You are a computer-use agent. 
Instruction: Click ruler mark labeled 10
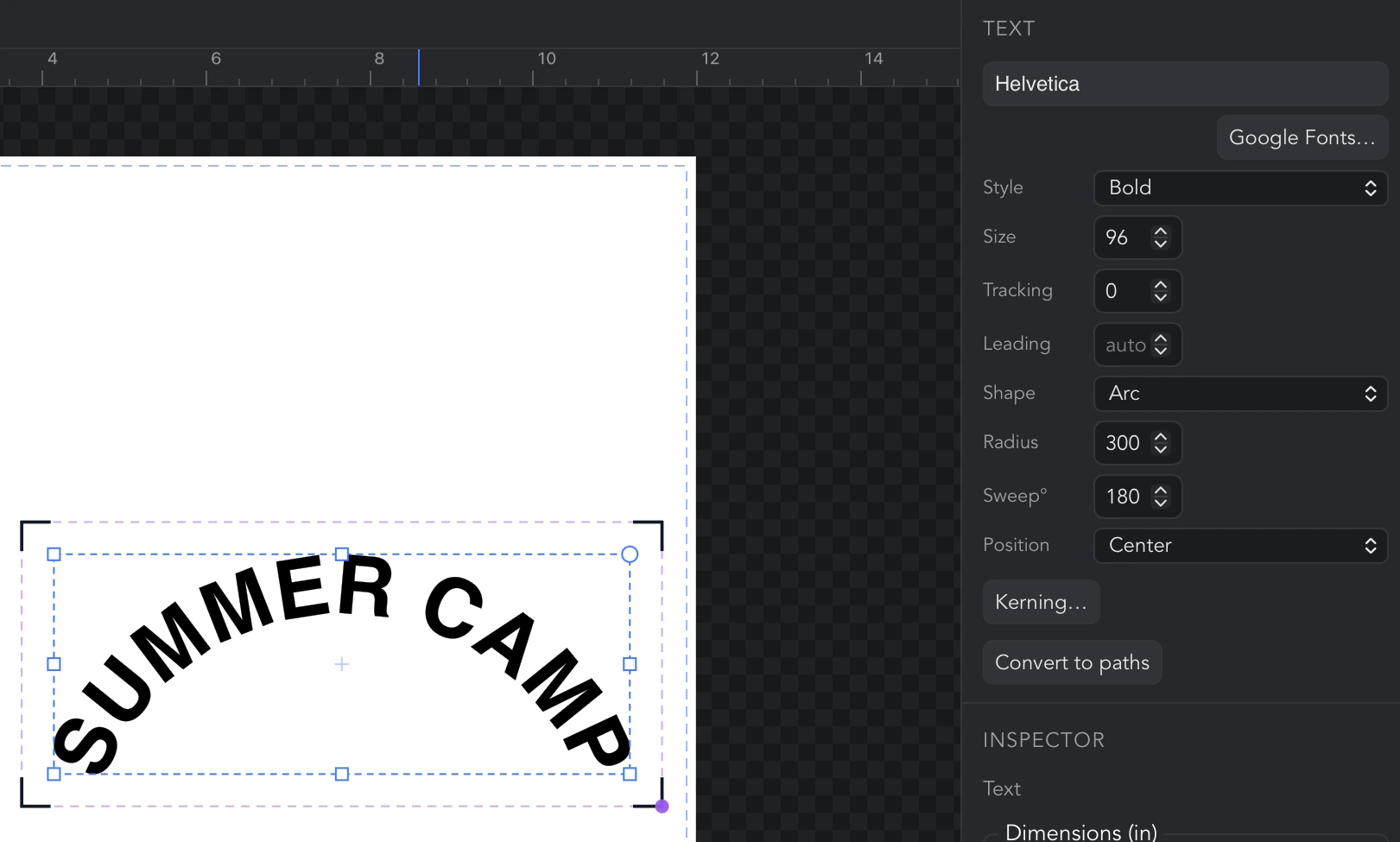pos(547,58)
